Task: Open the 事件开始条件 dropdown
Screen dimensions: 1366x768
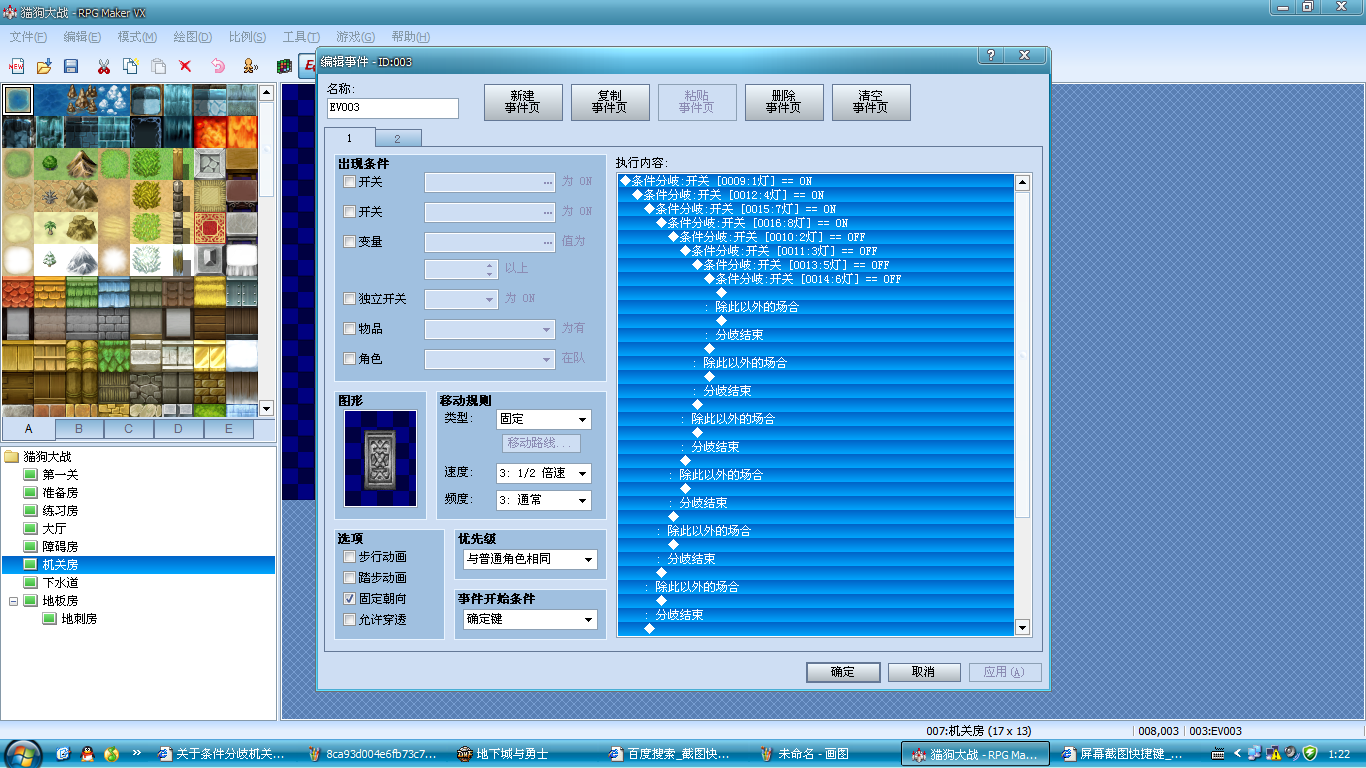Action: pyautogui.click(x=530, y=619)
